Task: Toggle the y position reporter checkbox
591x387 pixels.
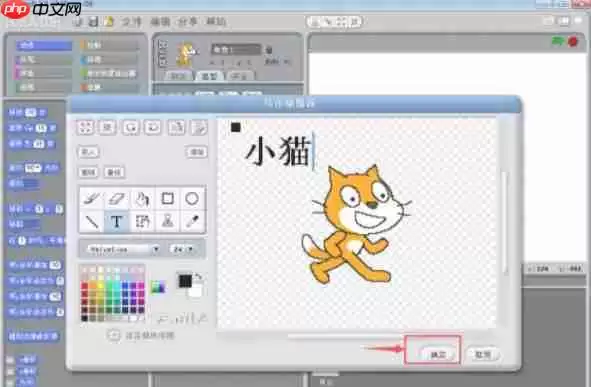Action: click(10, 372)
